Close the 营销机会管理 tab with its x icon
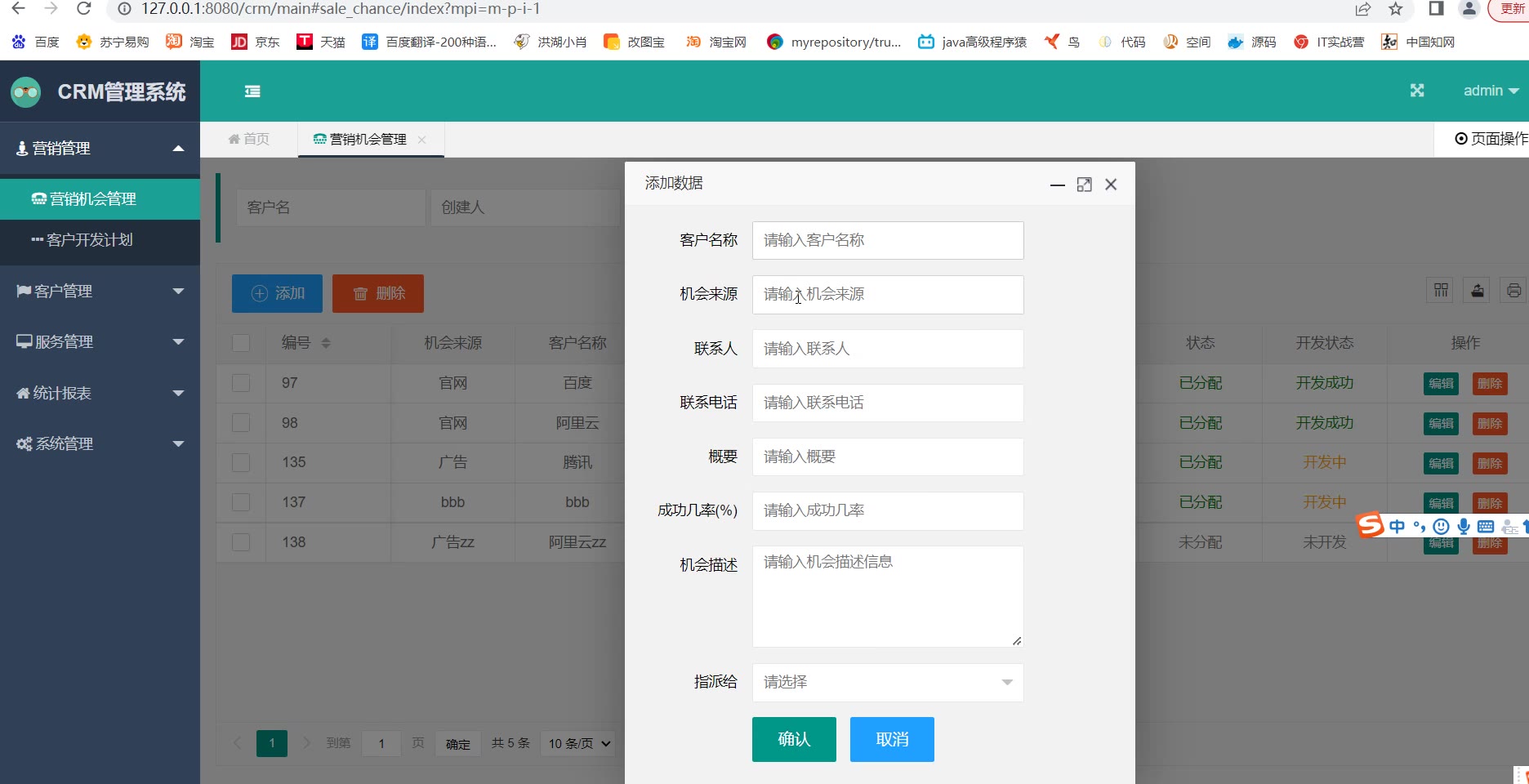 (422, 140)
